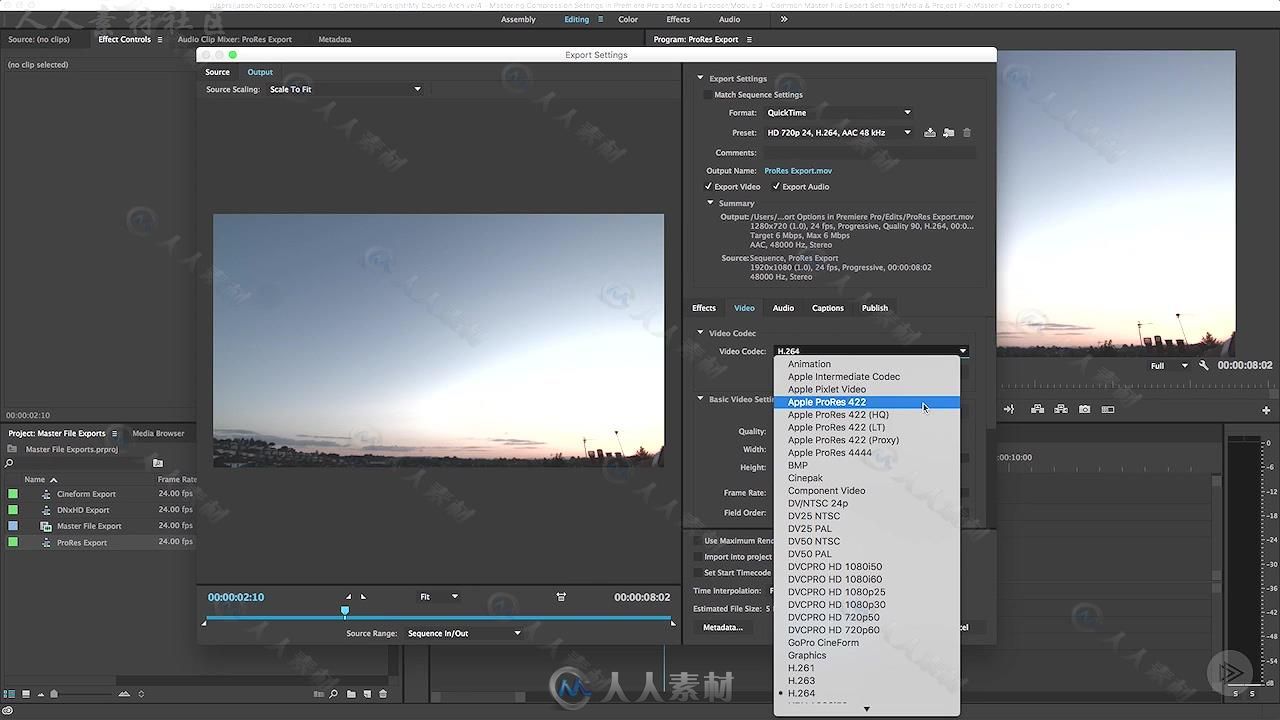The height and width of the screenshot is (720, 1280).
Task: Open the Fit zoom level dropdown
Action: 439,597
